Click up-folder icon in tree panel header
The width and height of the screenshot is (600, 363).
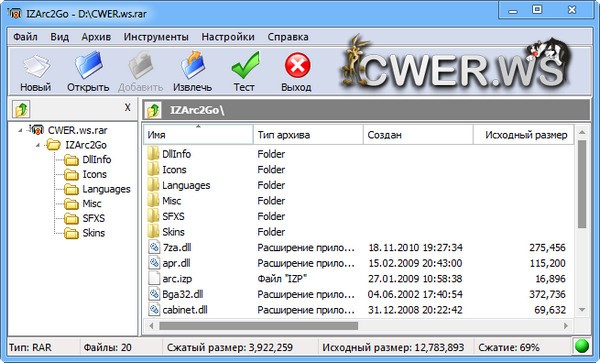(x=21, y=109)
